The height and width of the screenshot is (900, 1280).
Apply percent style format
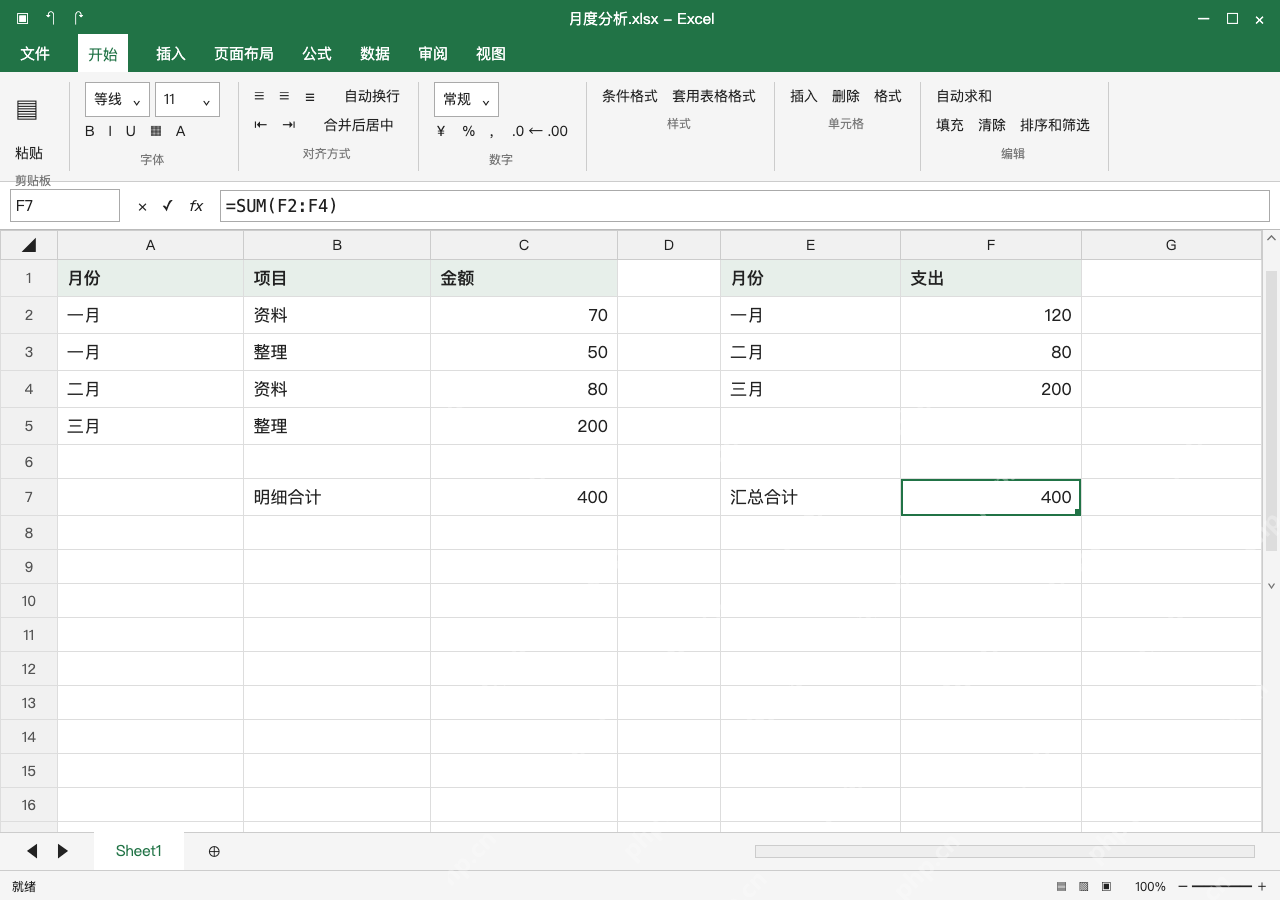469,131
